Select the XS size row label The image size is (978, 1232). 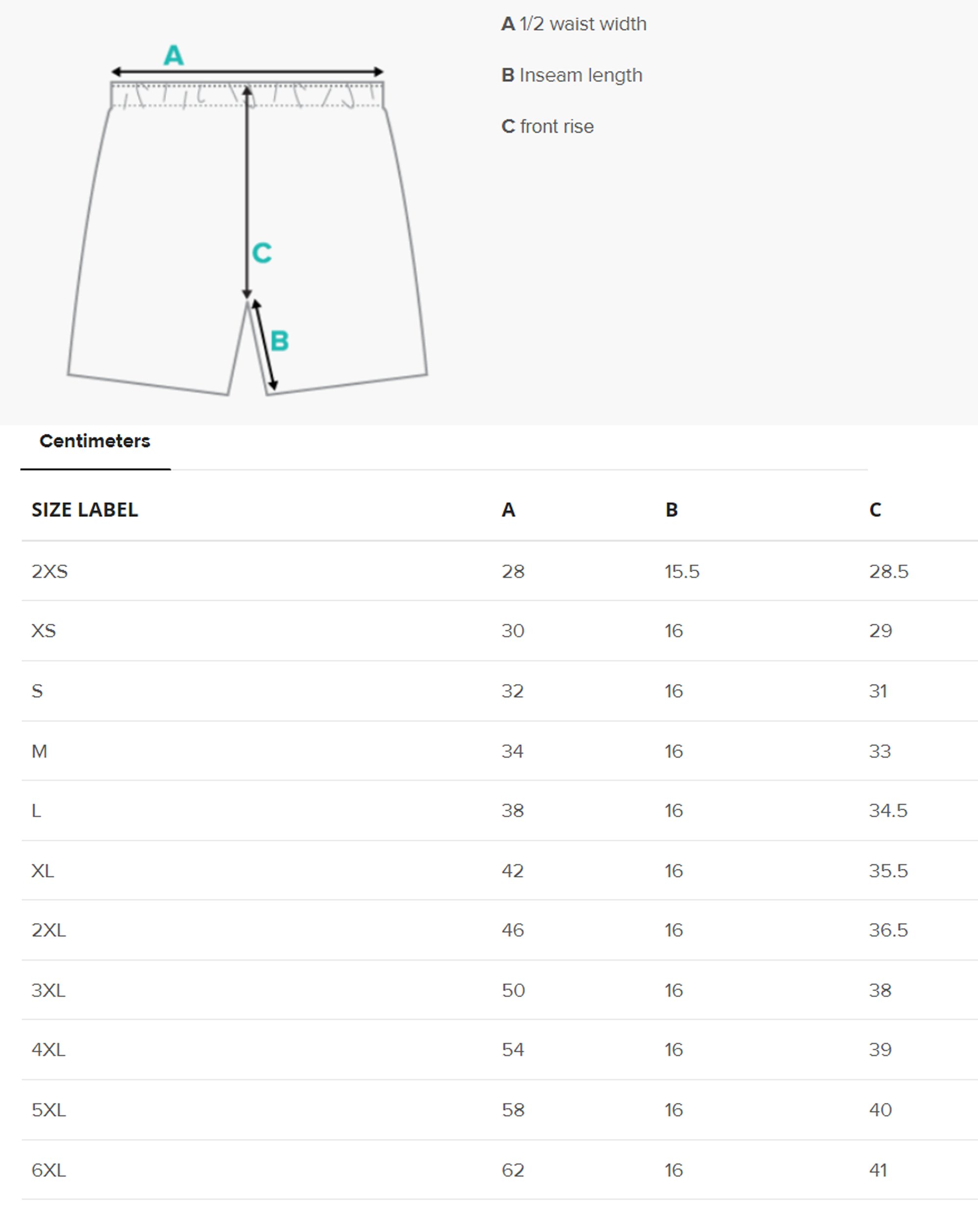(44, 631)
